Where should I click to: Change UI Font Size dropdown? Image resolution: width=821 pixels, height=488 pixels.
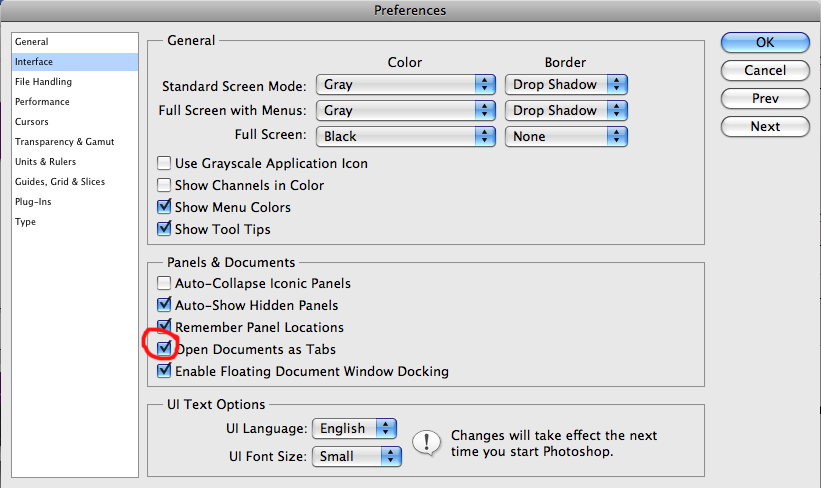[x=357, y=456]
